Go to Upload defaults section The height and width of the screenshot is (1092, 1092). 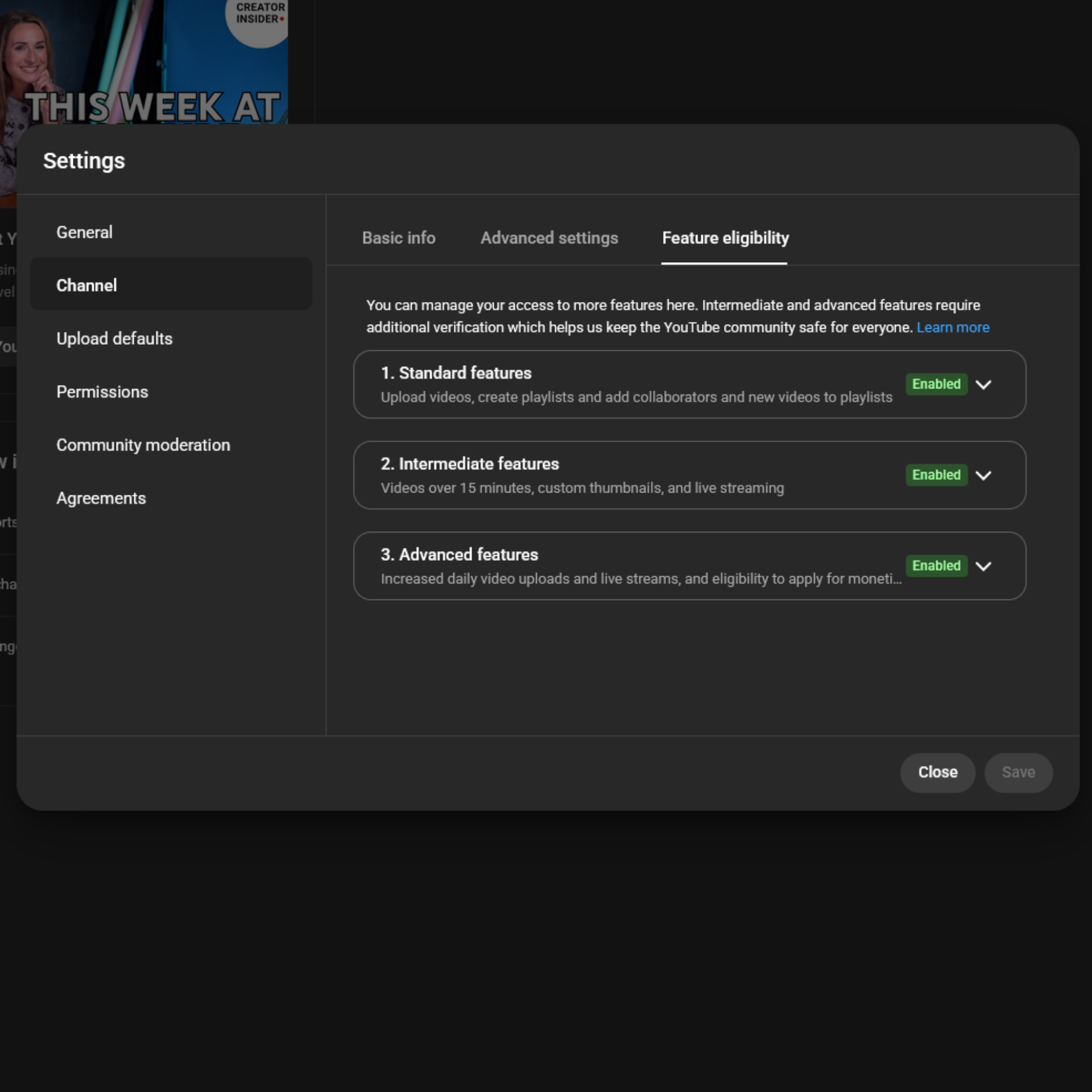[114, 338]
